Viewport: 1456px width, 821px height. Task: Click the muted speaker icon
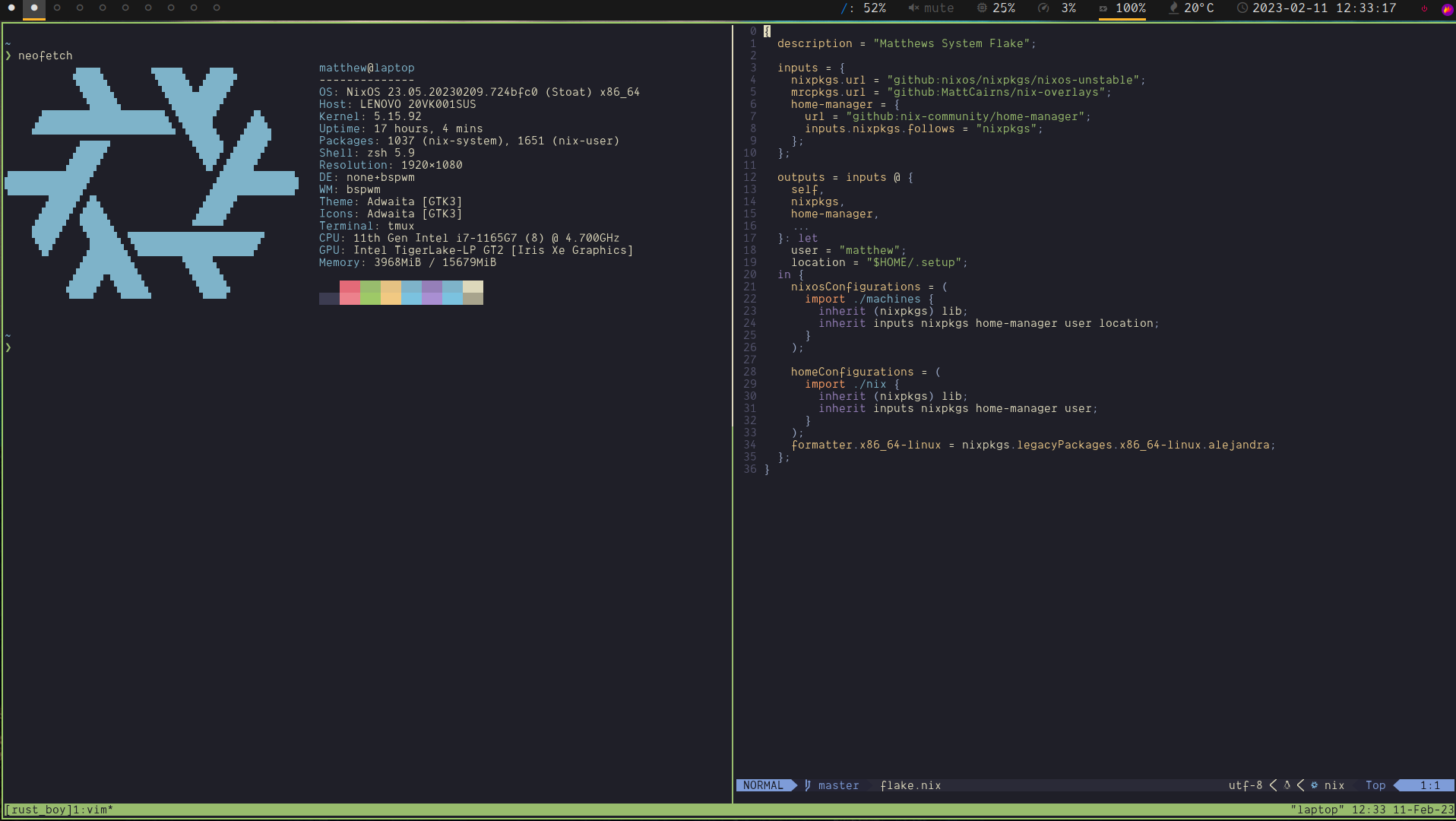tap(913, 8)
